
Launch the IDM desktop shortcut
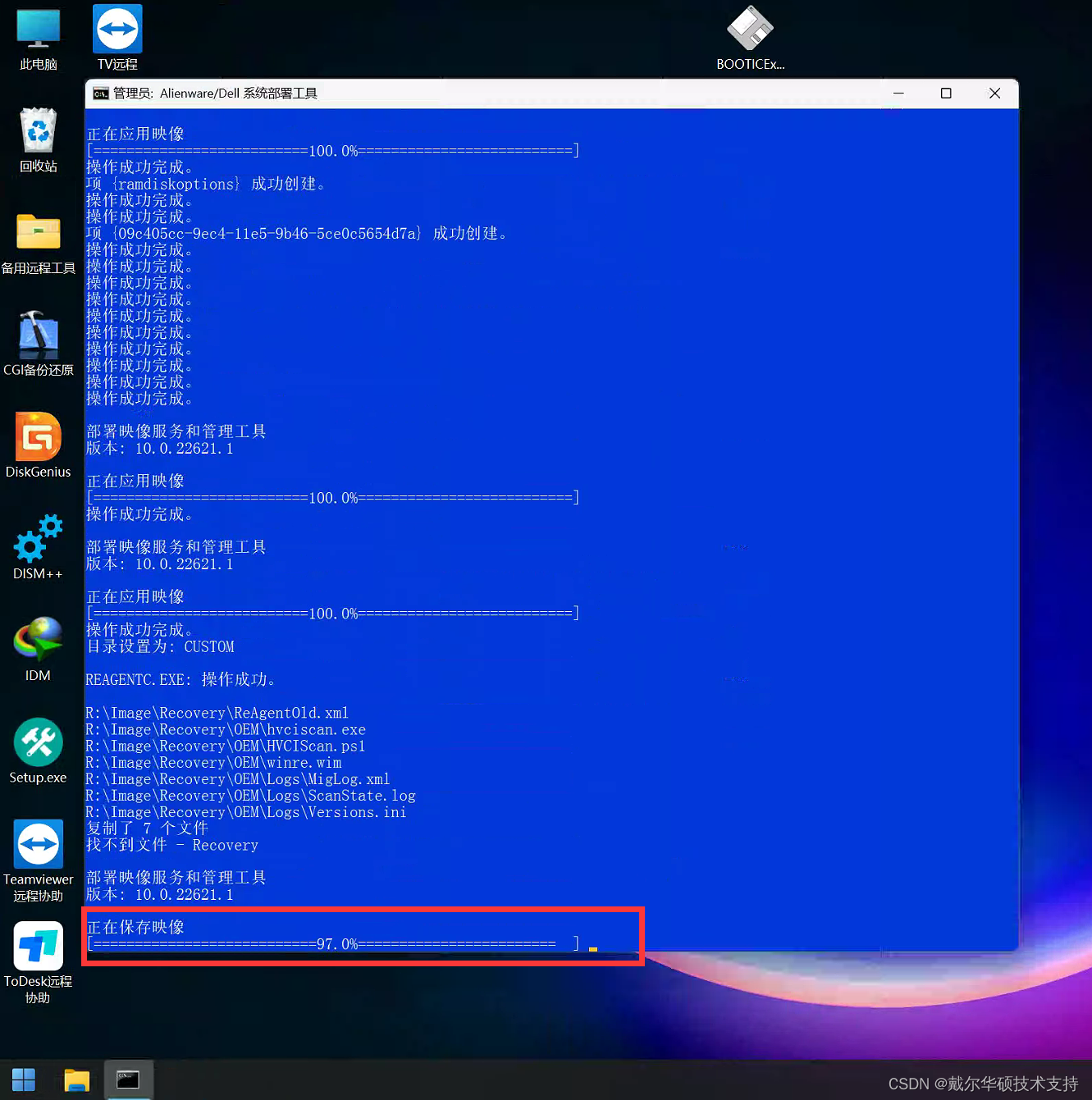pyautogui.click(x=39, y=649)
